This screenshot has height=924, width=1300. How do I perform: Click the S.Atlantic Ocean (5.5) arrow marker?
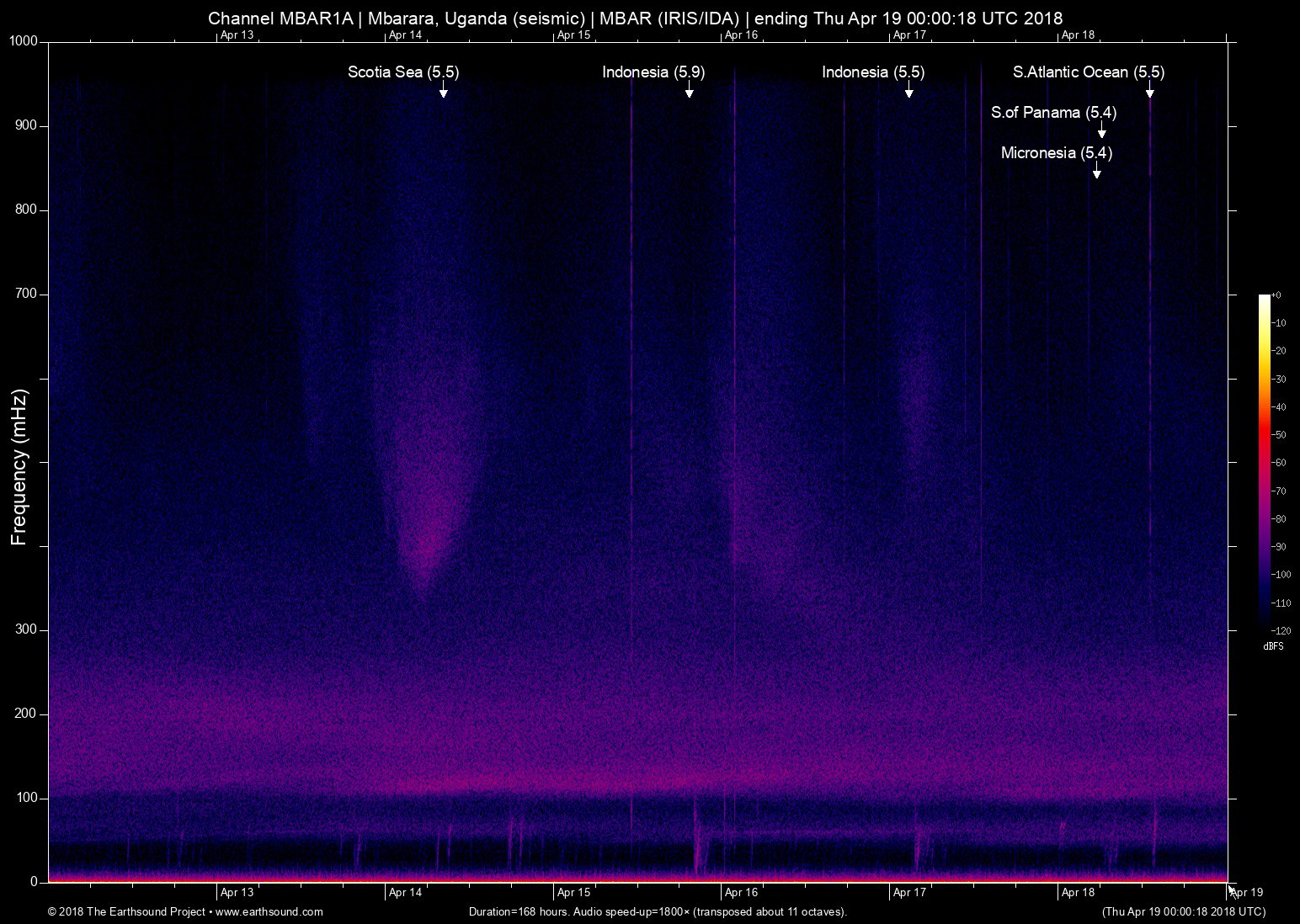pyautogui.click(x=1149, y=90)
